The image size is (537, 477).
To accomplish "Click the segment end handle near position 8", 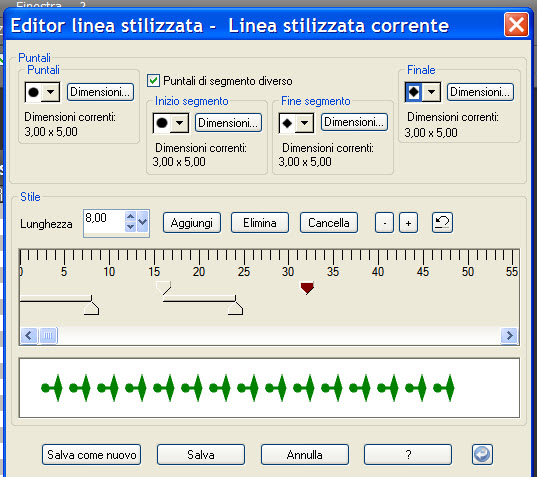I will coord(91,308).
